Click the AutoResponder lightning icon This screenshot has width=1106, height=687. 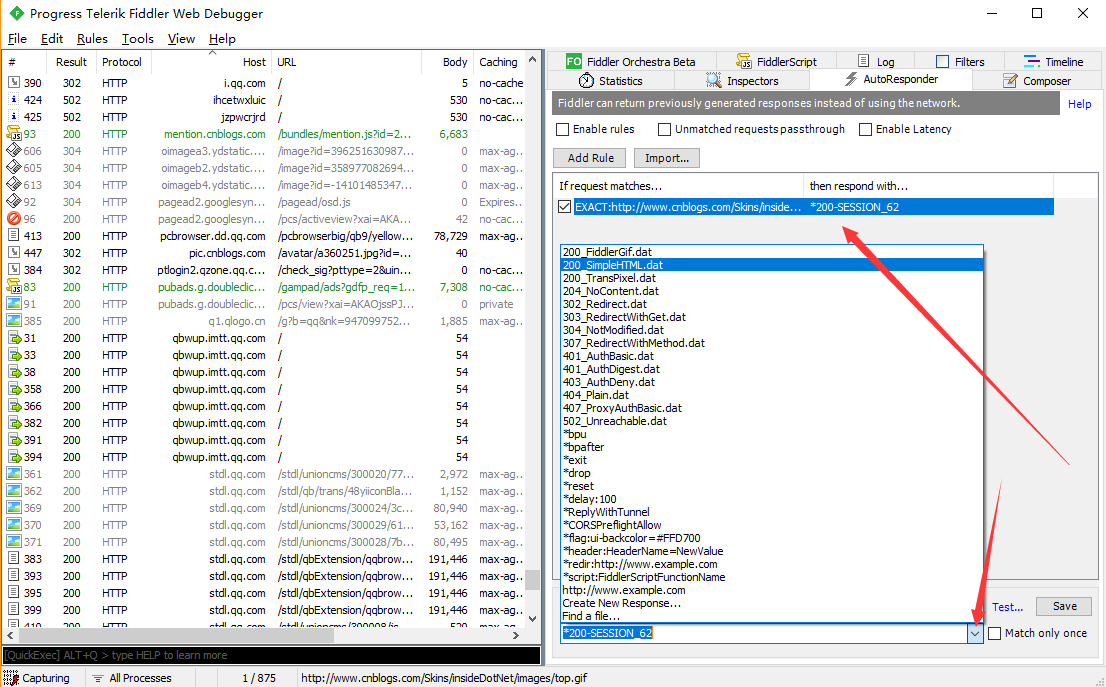(851, 79)
